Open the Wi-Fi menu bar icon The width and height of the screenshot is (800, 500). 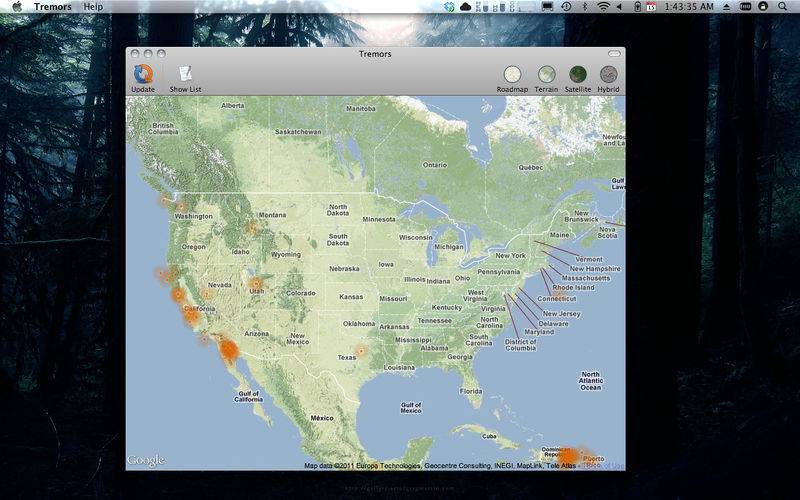603,7
